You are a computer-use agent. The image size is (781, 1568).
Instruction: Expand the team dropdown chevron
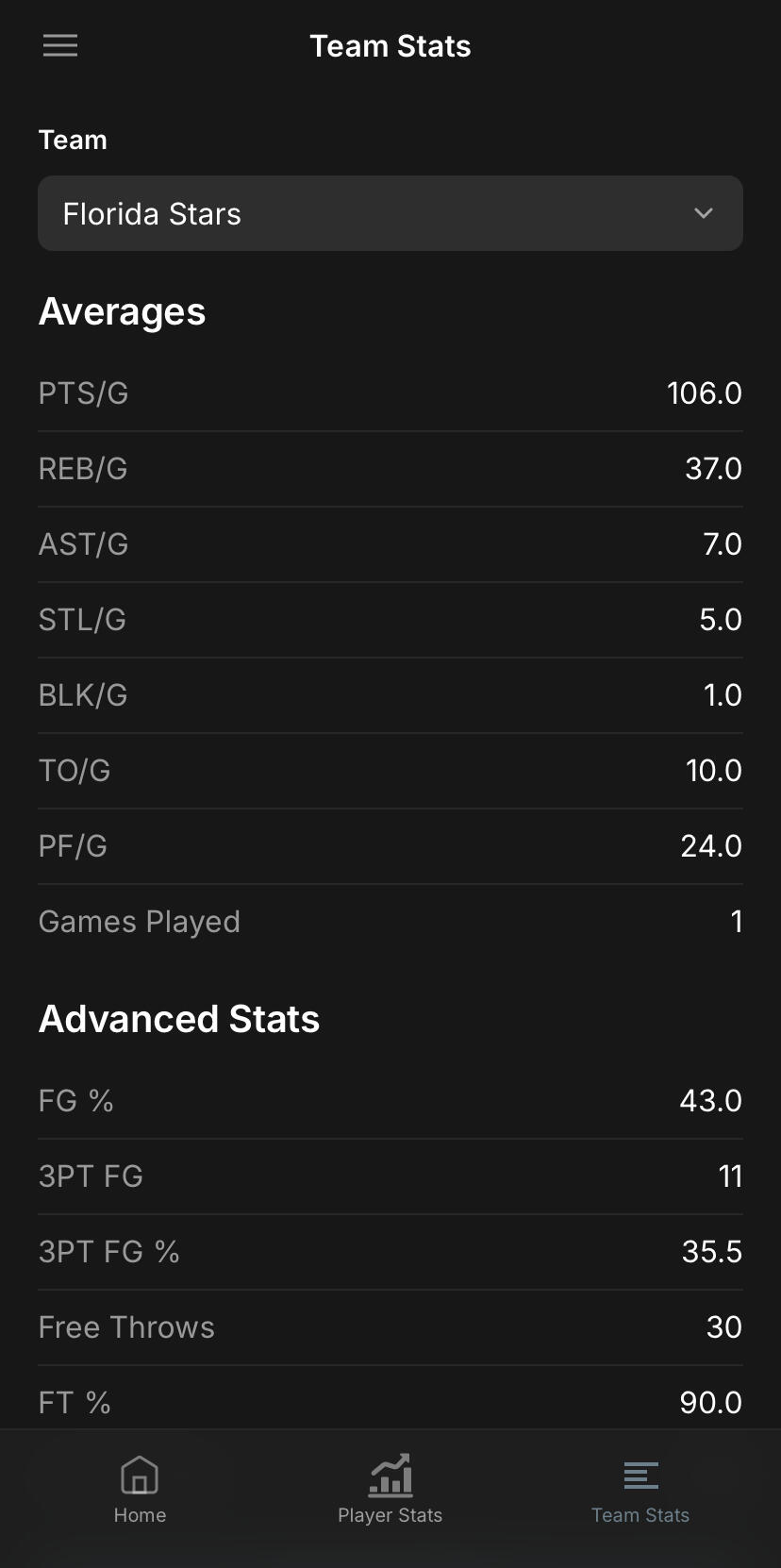point(703,213)
